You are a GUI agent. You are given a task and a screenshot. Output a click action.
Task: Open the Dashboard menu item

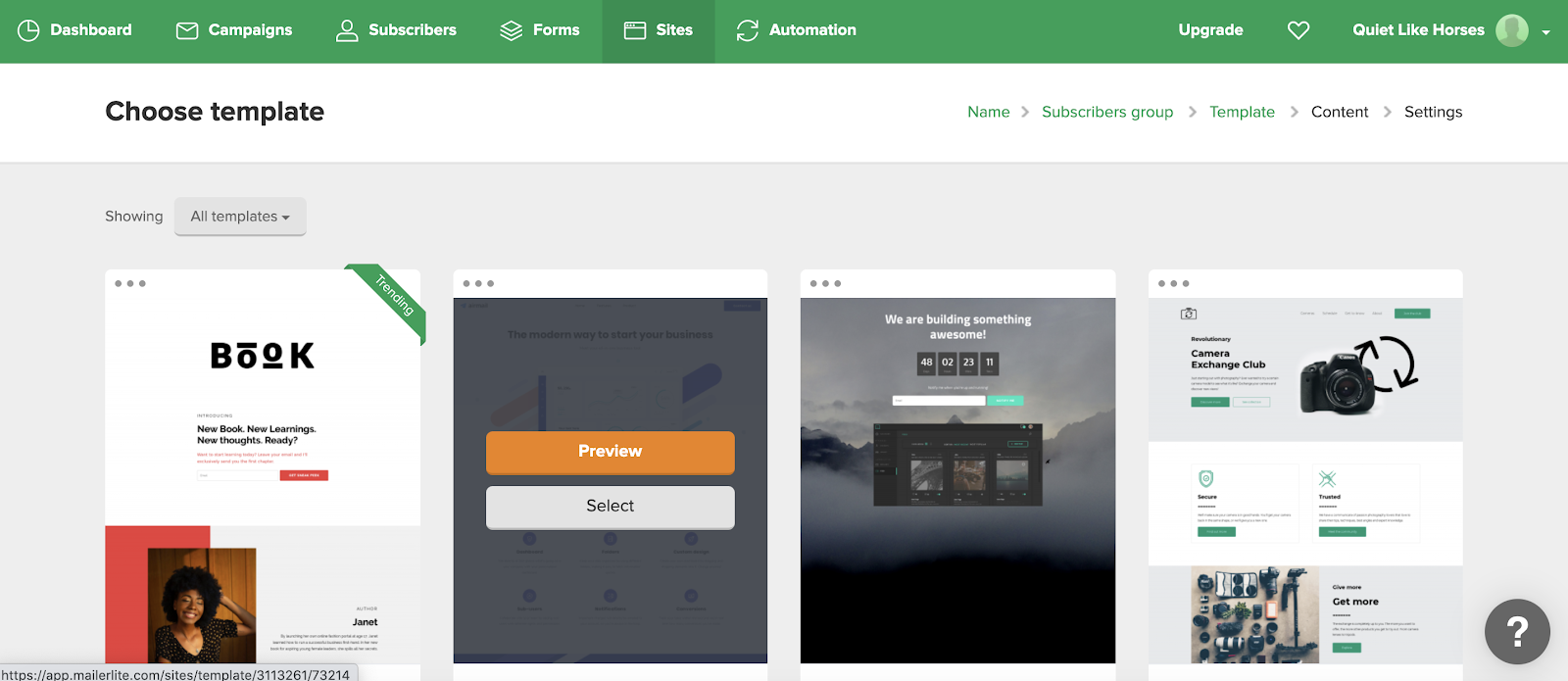click(91, 30)
